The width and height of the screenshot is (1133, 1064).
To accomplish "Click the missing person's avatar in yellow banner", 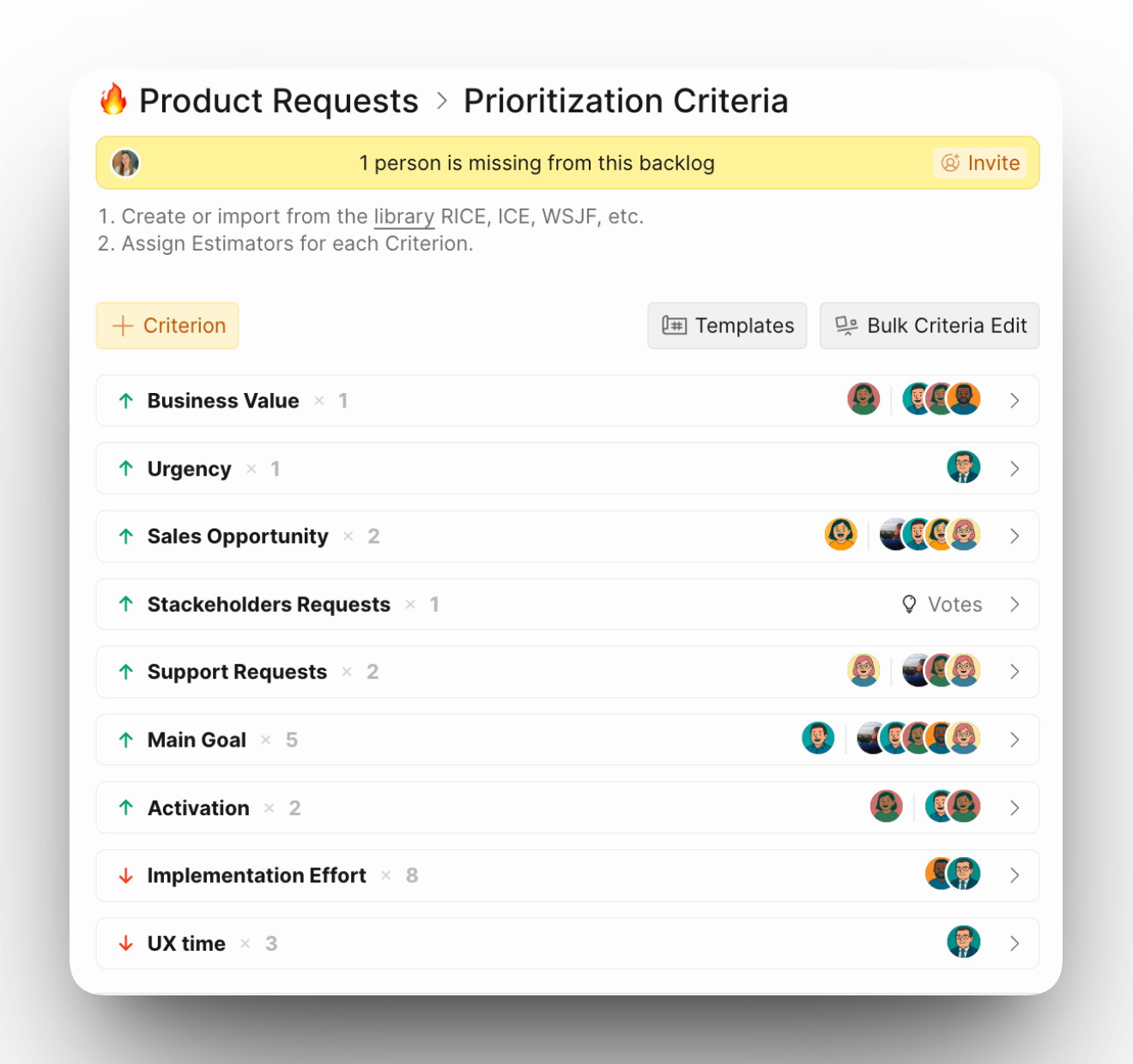I will point(125,163).
